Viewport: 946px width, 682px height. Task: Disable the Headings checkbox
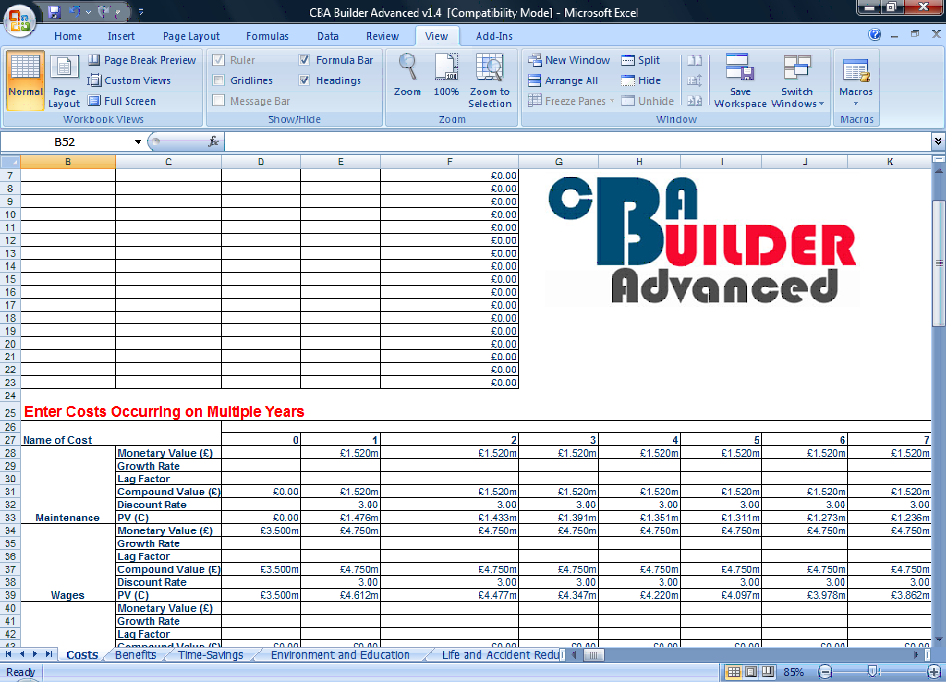pyautogui.click(x=305, y=81)
